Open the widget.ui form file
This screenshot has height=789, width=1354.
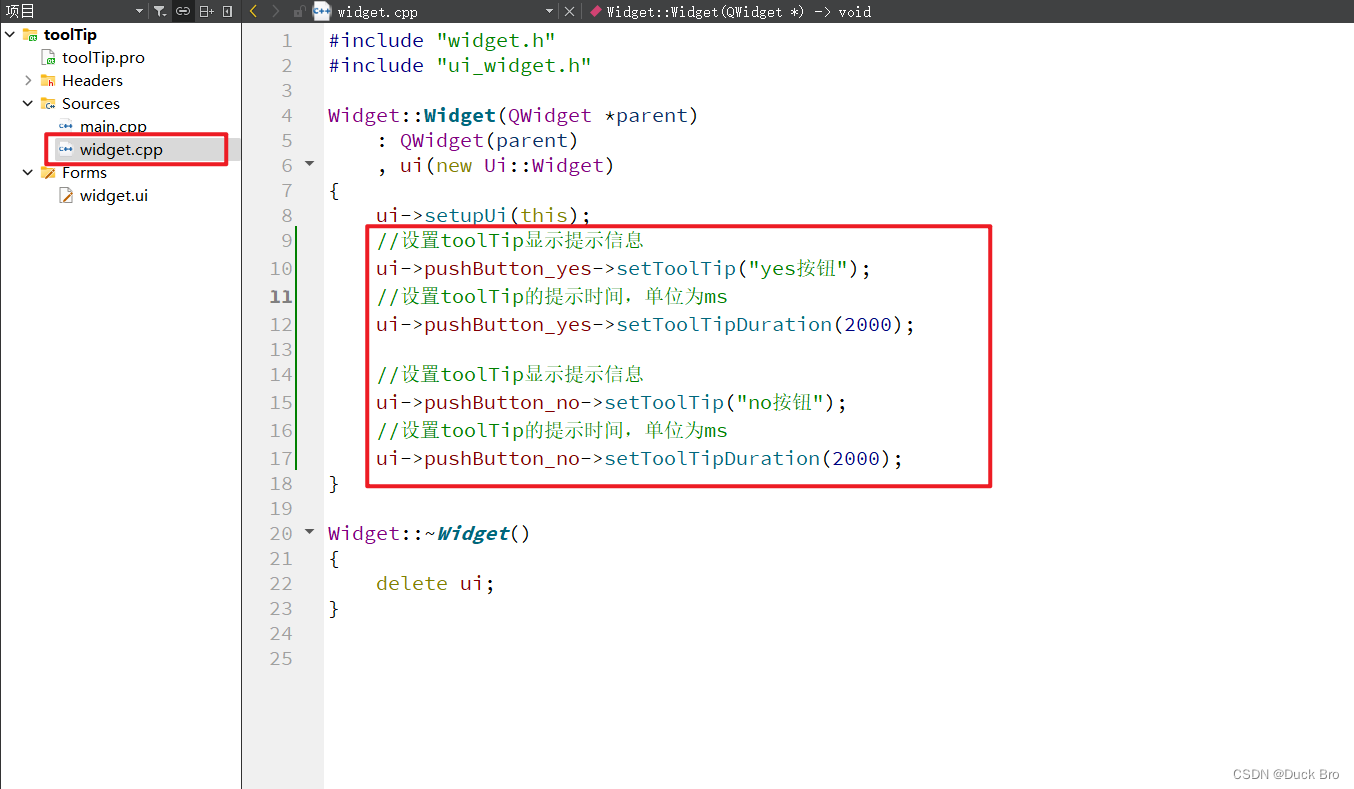tap(113, 195)
